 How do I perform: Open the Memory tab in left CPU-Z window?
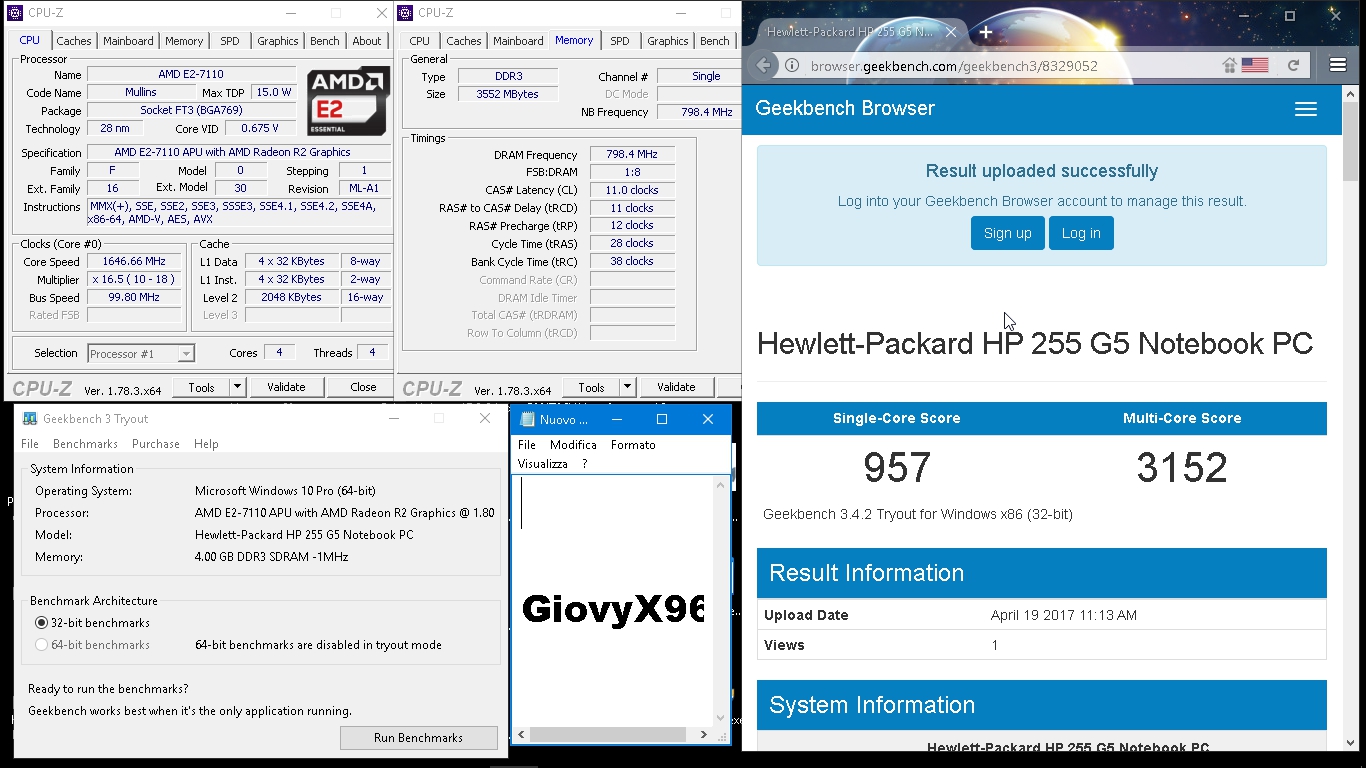184,41
